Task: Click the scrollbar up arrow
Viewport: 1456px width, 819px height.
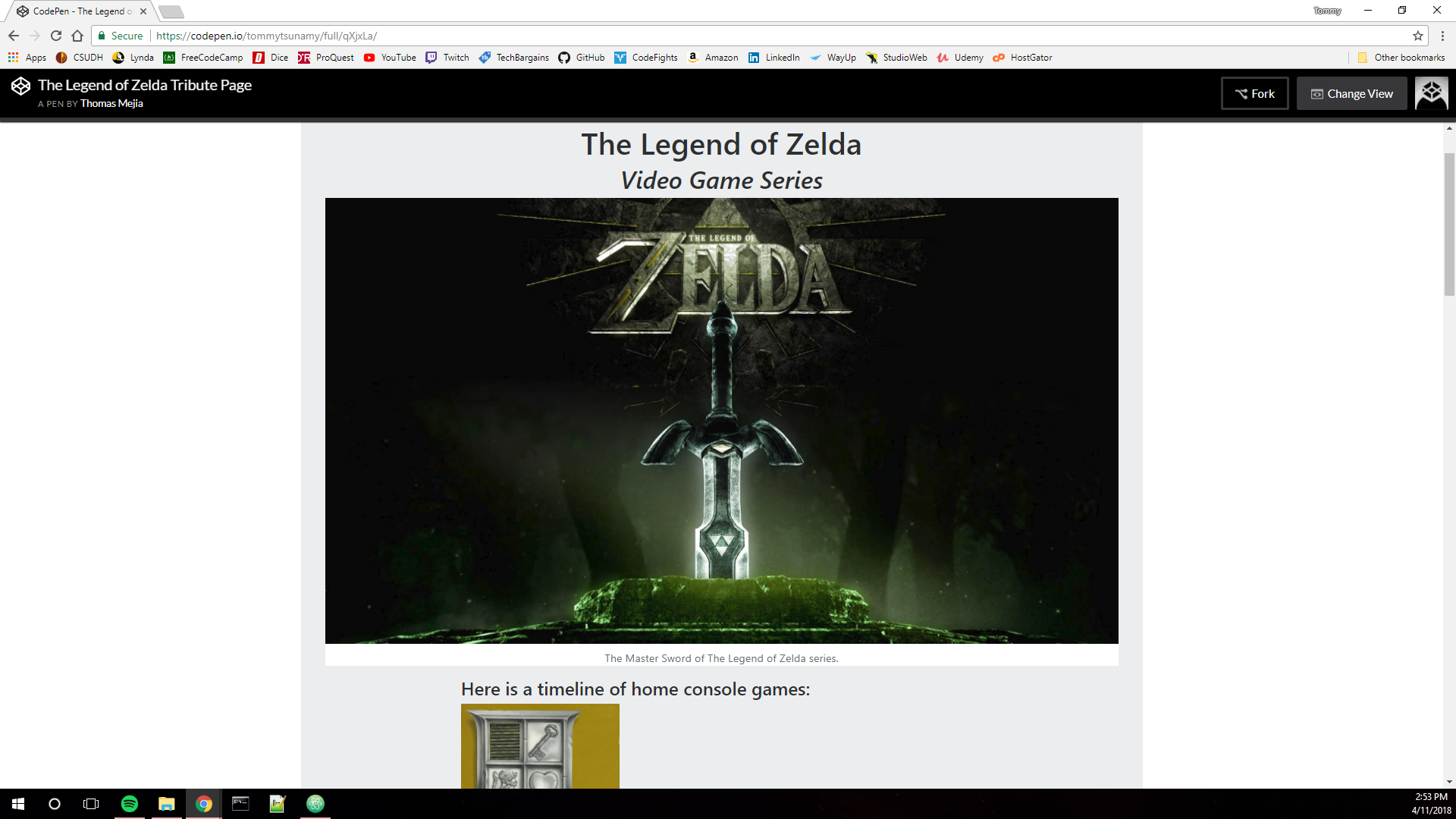Action: (1449, 129)
